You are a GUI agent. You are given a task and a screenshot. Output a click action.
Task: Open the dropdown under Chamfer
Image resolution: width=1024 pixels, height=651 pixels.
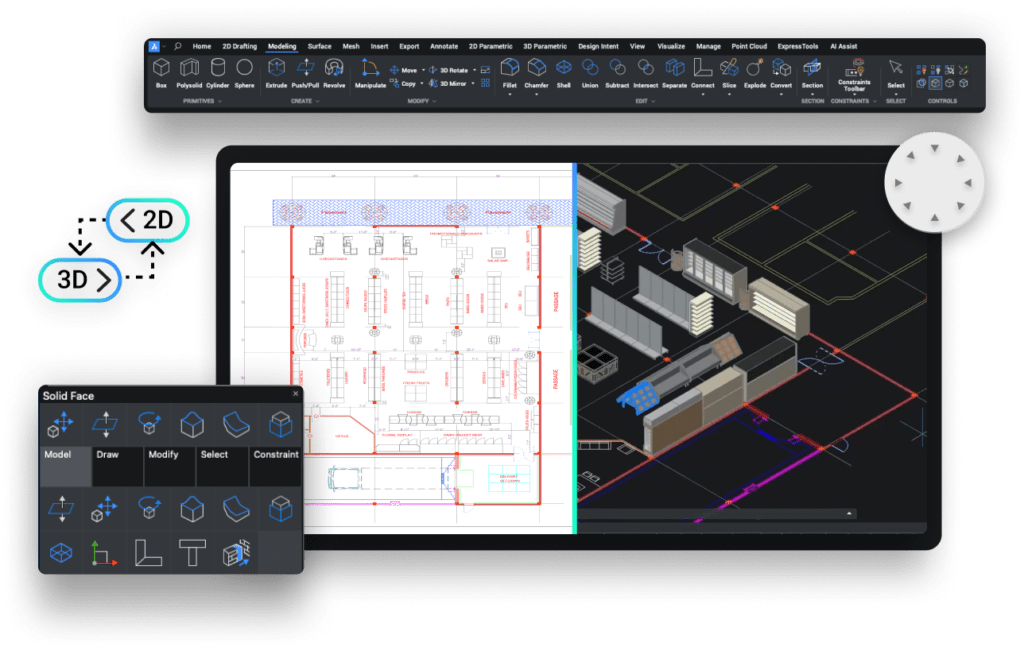pos(536,94)
